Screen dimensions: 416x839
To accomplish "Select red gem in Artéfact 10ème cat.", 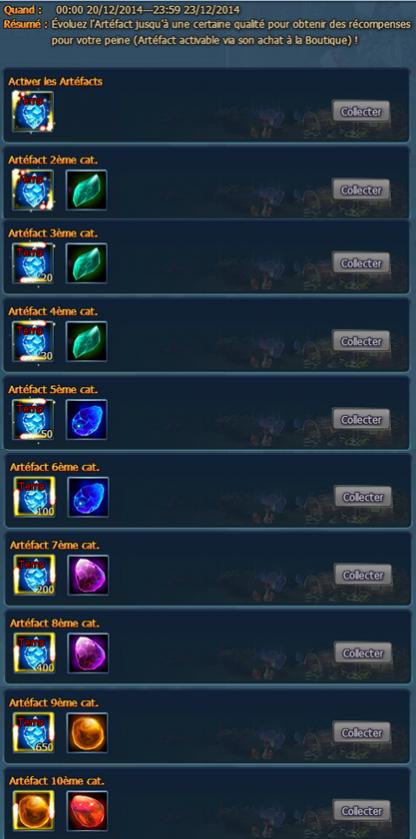I will pyautogui.click(x=87, y=811).
